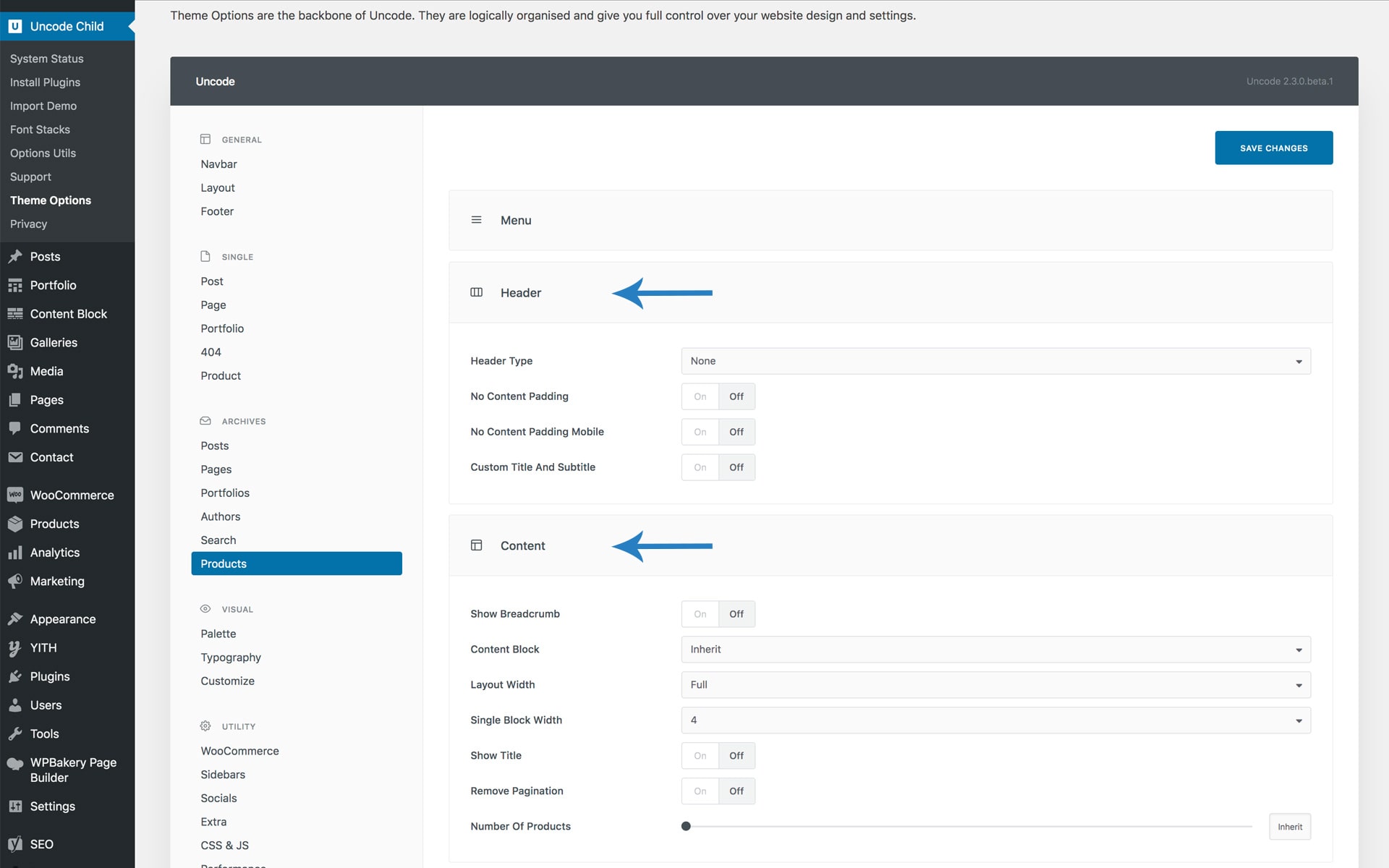
Task: Click the Menu section hamburger icon
Action: point(476,220)
